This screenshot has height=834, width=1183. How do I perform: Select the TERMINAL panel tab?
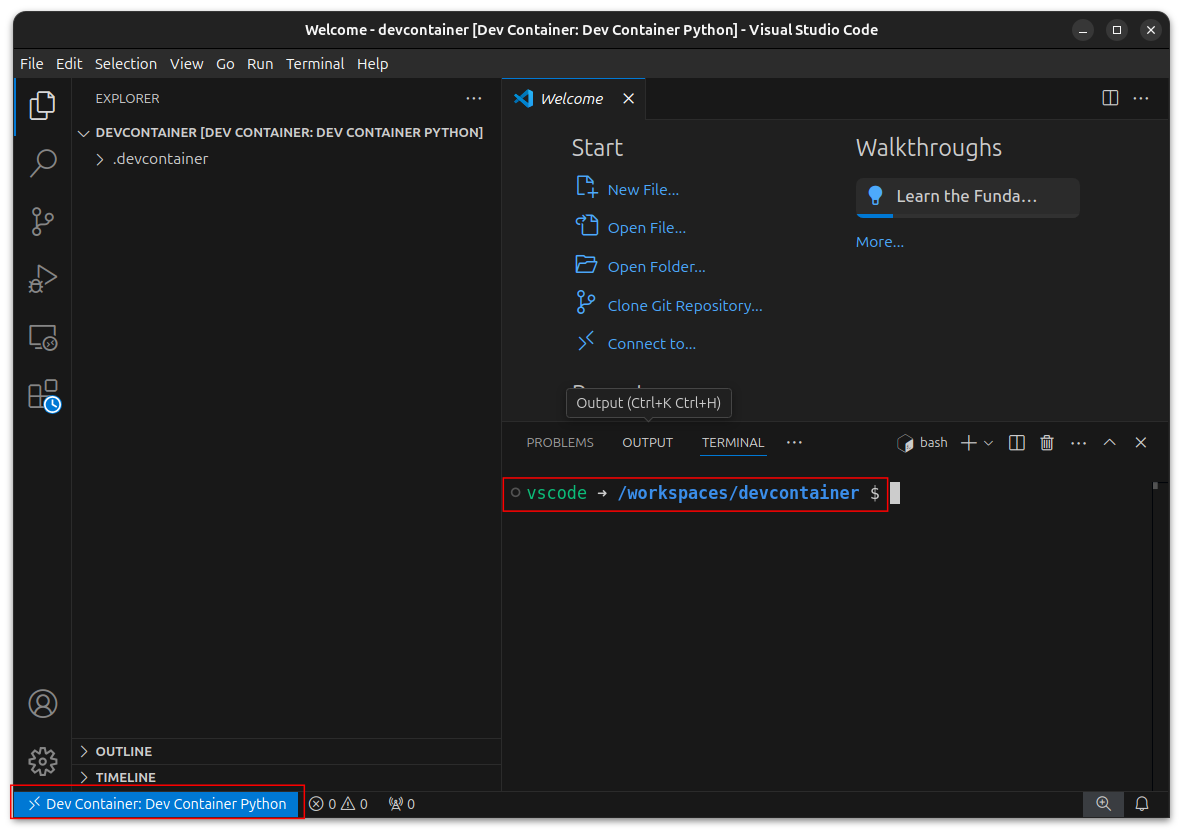click(x=733, y=443)
